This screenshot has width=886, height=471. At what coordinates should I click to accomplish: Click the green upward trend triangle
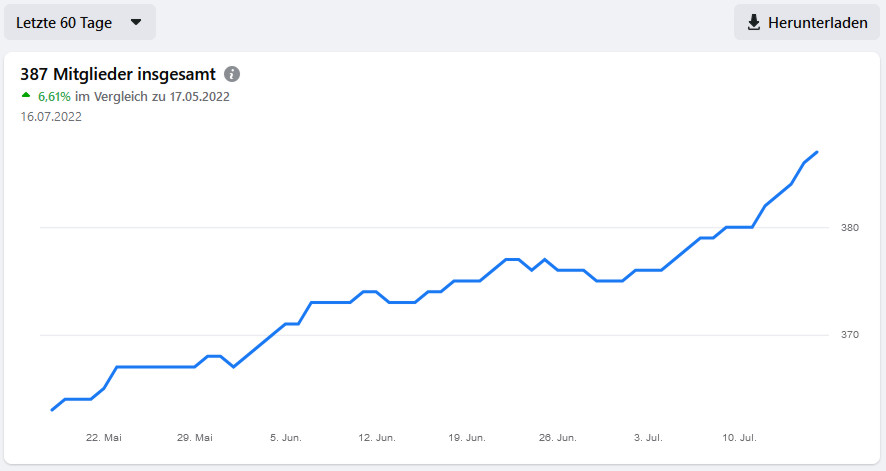pyautogui.click(x=26, y=96)
